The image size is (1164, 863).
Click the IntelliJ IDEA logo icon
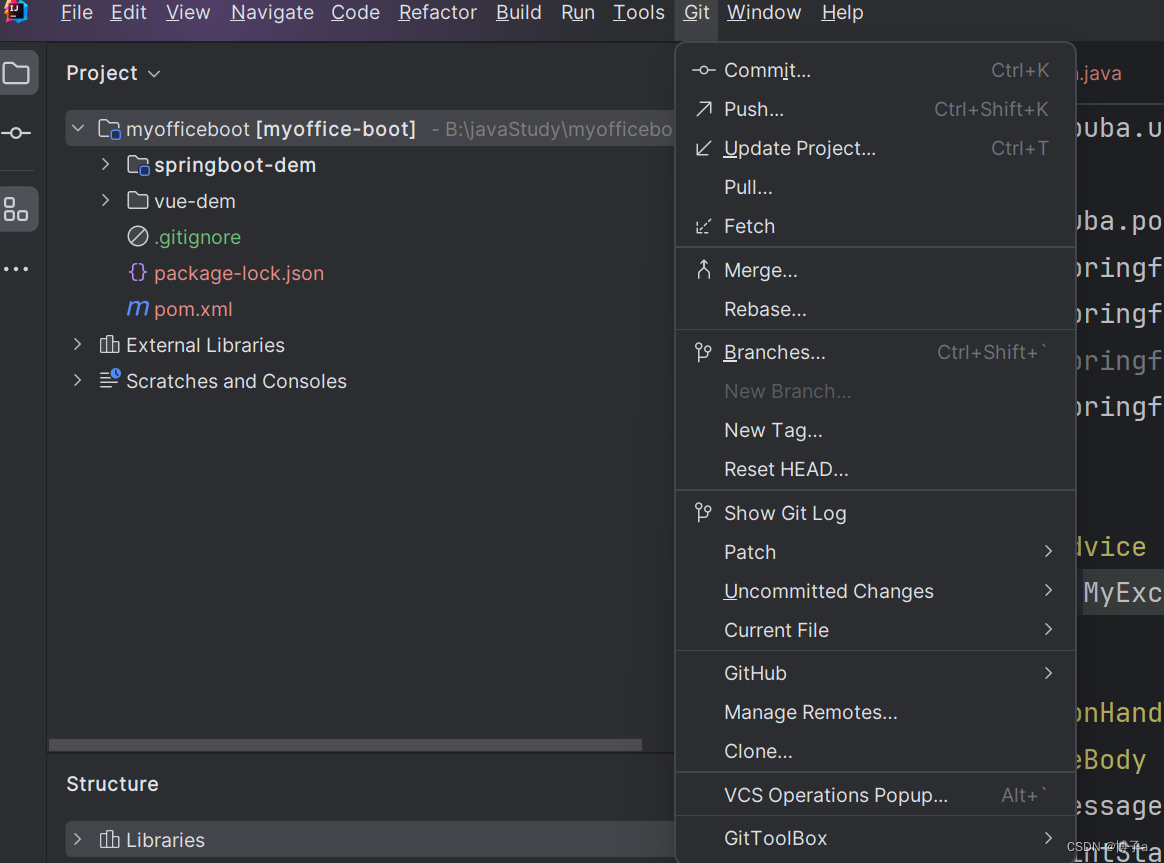16,11
